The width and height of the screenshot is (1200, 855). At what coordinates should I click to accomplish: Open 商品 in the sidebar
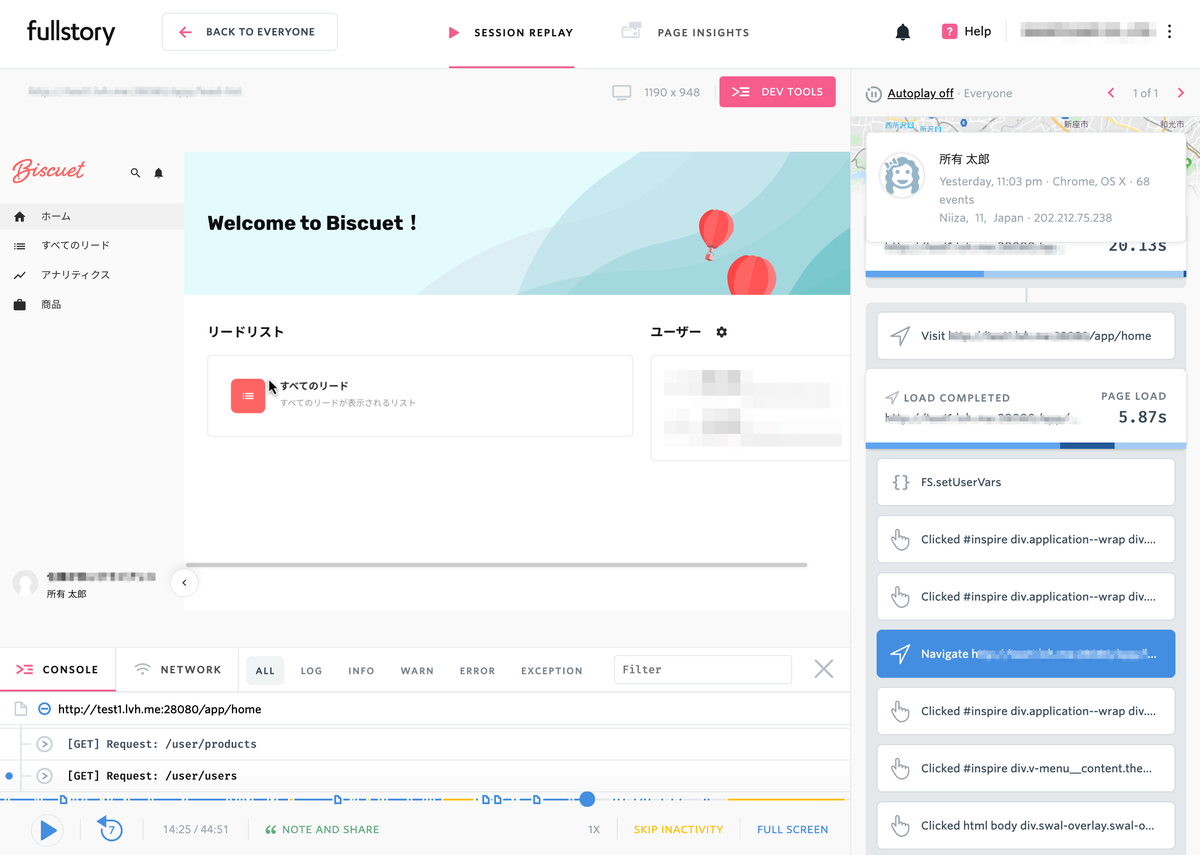click(92, 304)
